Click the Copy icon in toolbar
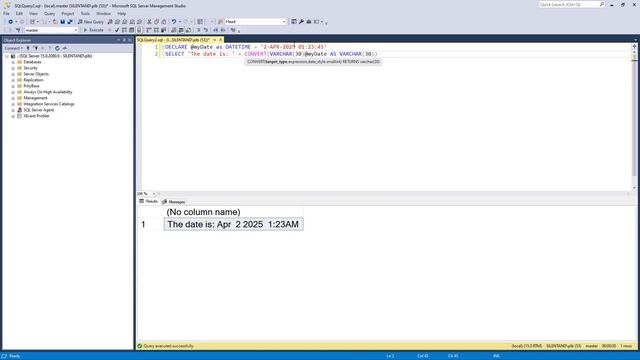This screenshot has height=360, width=640. [157, 22]
